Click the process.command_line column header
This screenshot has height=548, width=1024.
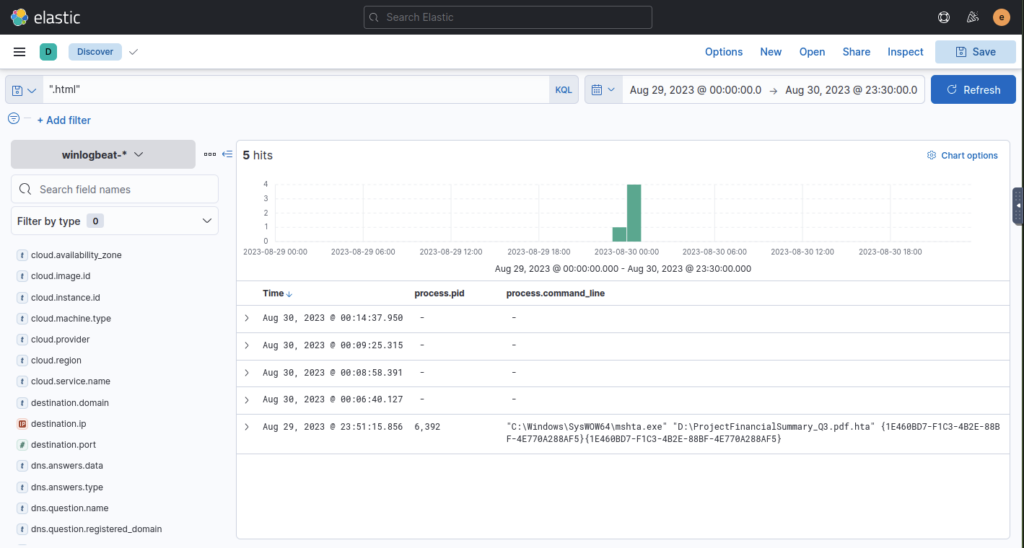click(555, 293)
